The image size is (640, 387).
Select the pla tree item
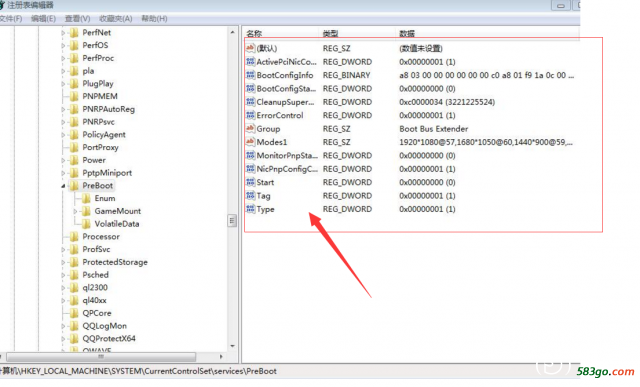88,71
